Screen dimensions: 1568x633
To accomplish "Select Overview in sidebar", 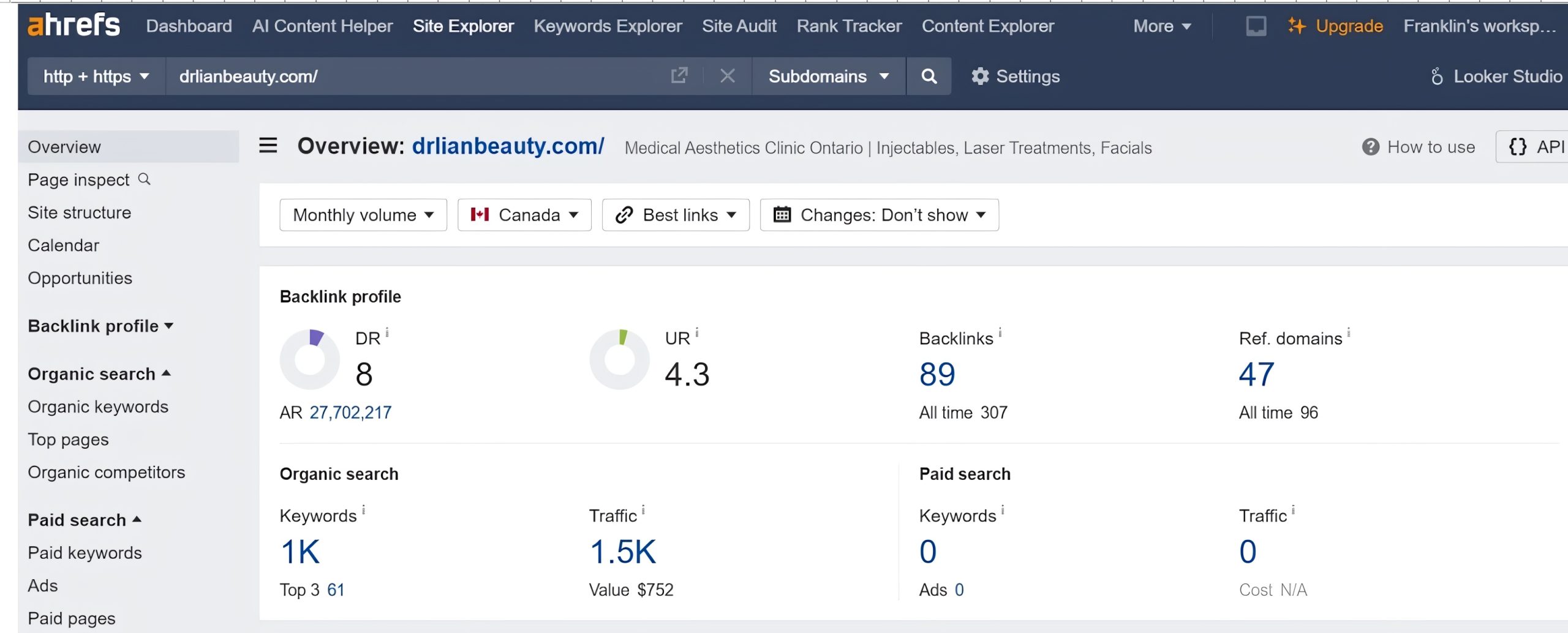I will 129,146.
